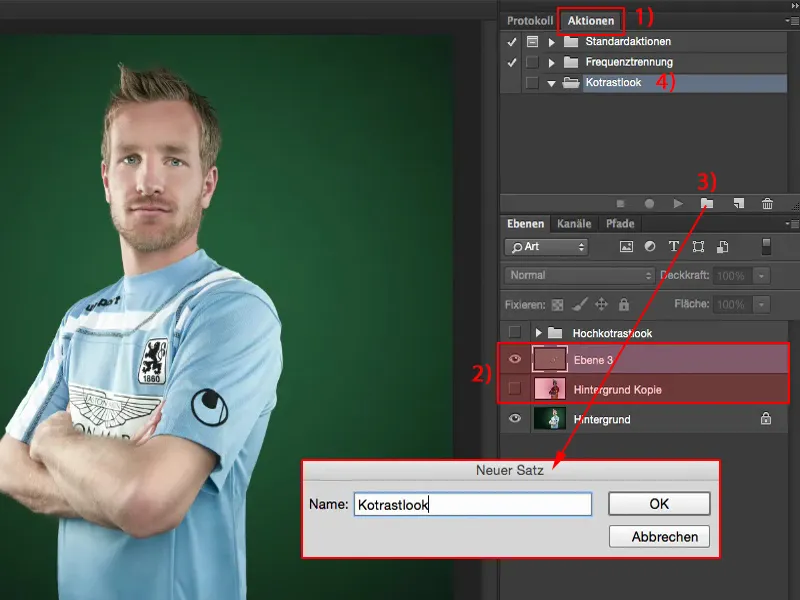
Task: Click the Create new action icon
Action: click(738, 204)
